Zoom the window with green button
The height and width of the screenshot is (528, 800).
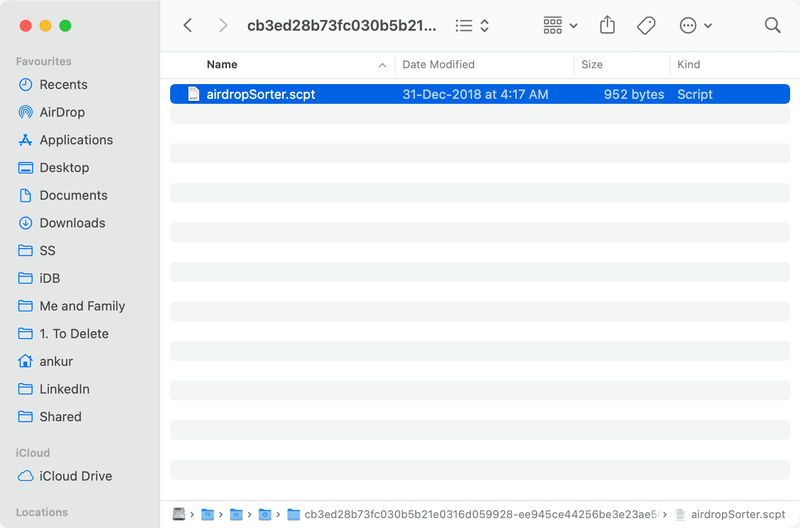coord(65,26)
